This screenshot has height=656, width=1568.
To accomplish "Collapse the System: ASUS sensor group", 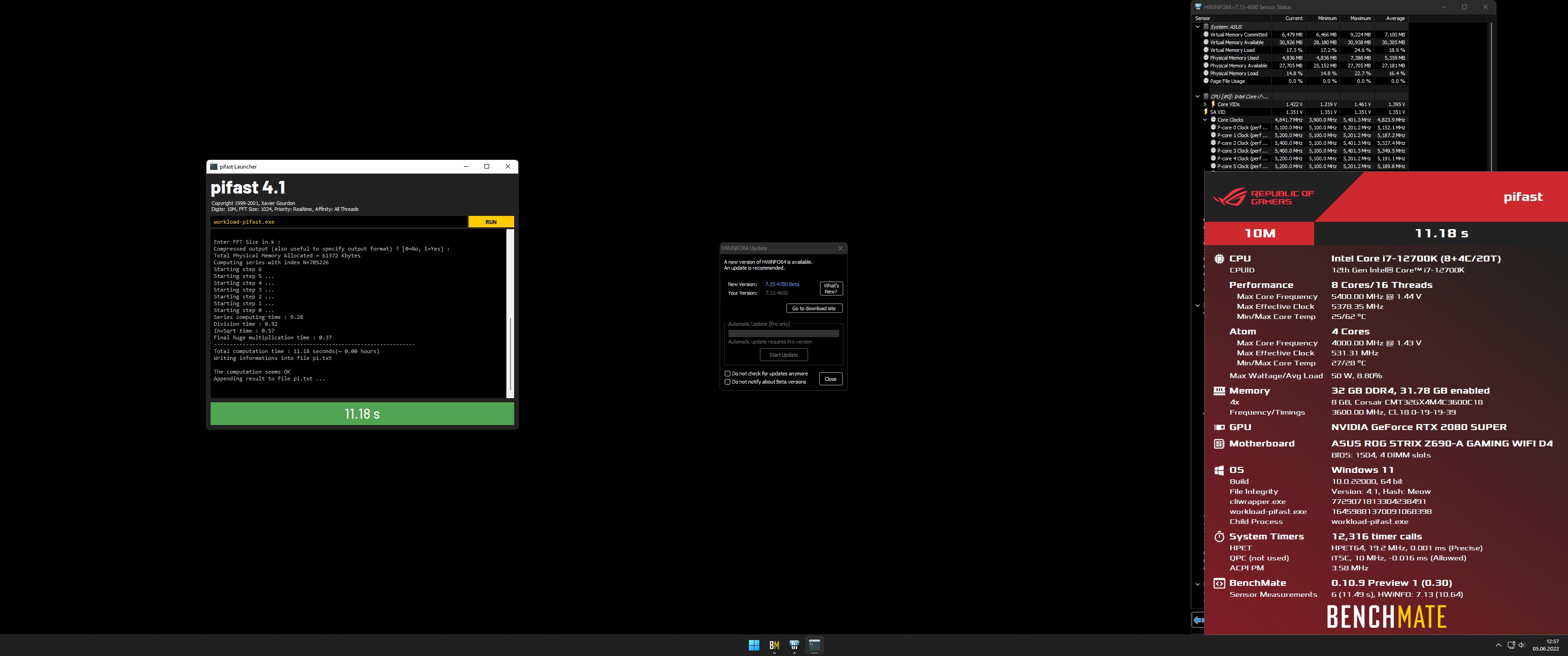I will click(1197, 27).
